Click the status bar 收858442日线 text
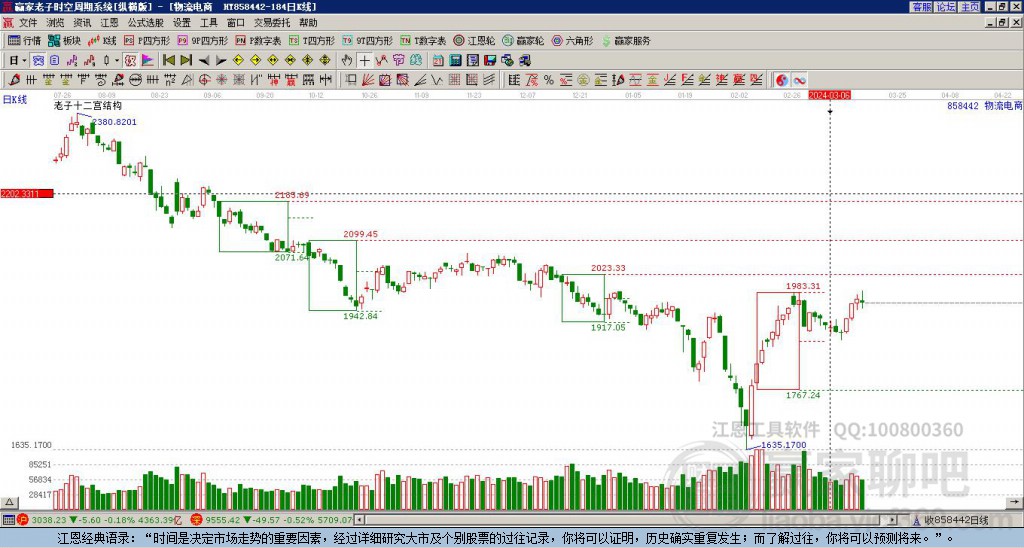Screen dimensions: 1024x548 [956, 520]
